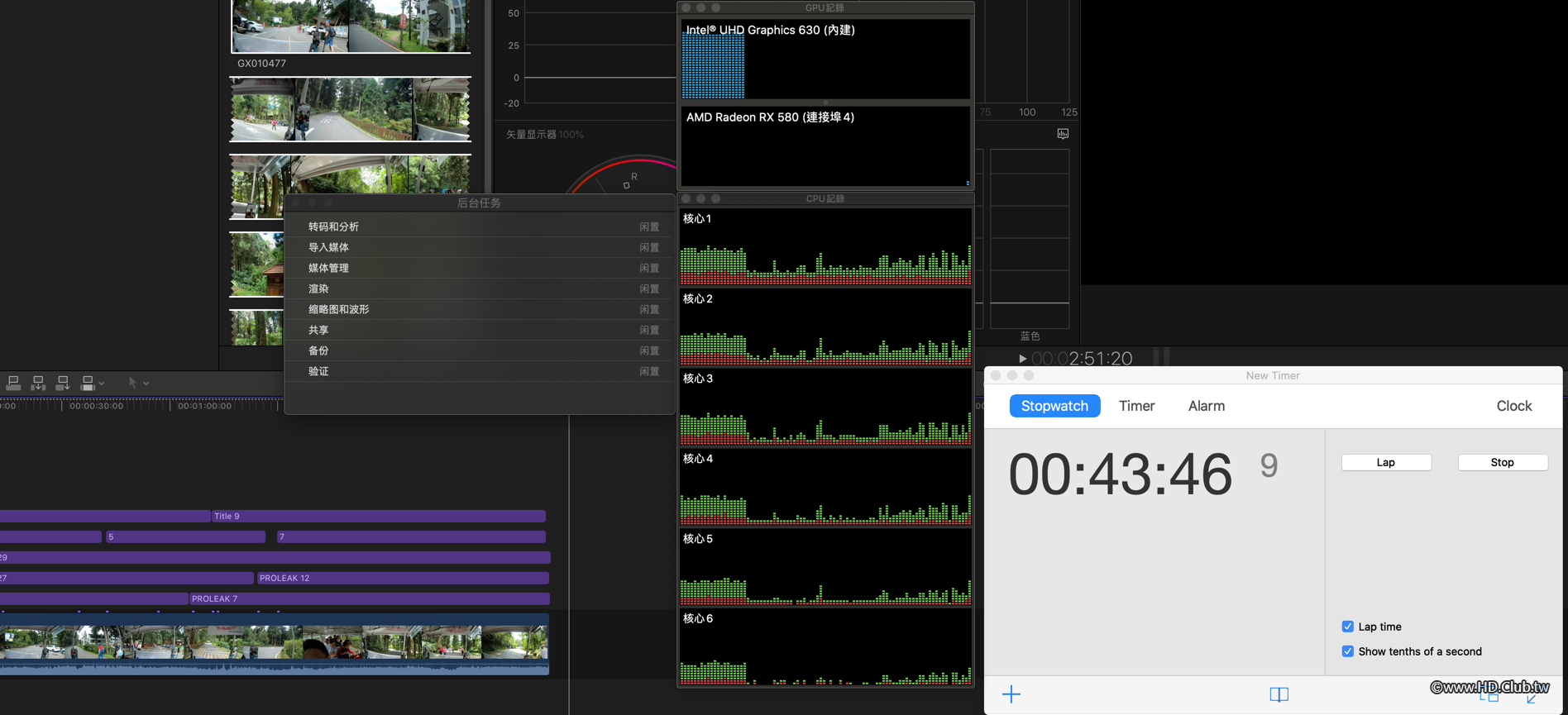
Task: Select the PROLEAK 12 clip in timeline
Action: click(x=403, y=578)
